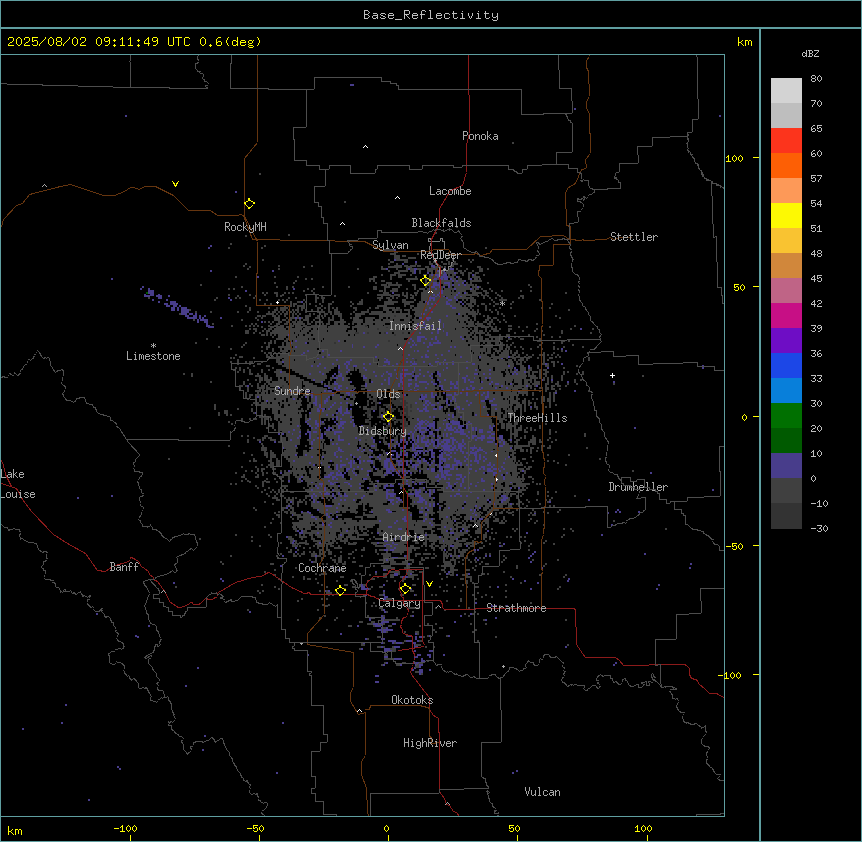The width and height of the screenshot is (862, 842).
Task: Click the purple echo streak northwest of Limestone
Action: click(x=177, y=307)
